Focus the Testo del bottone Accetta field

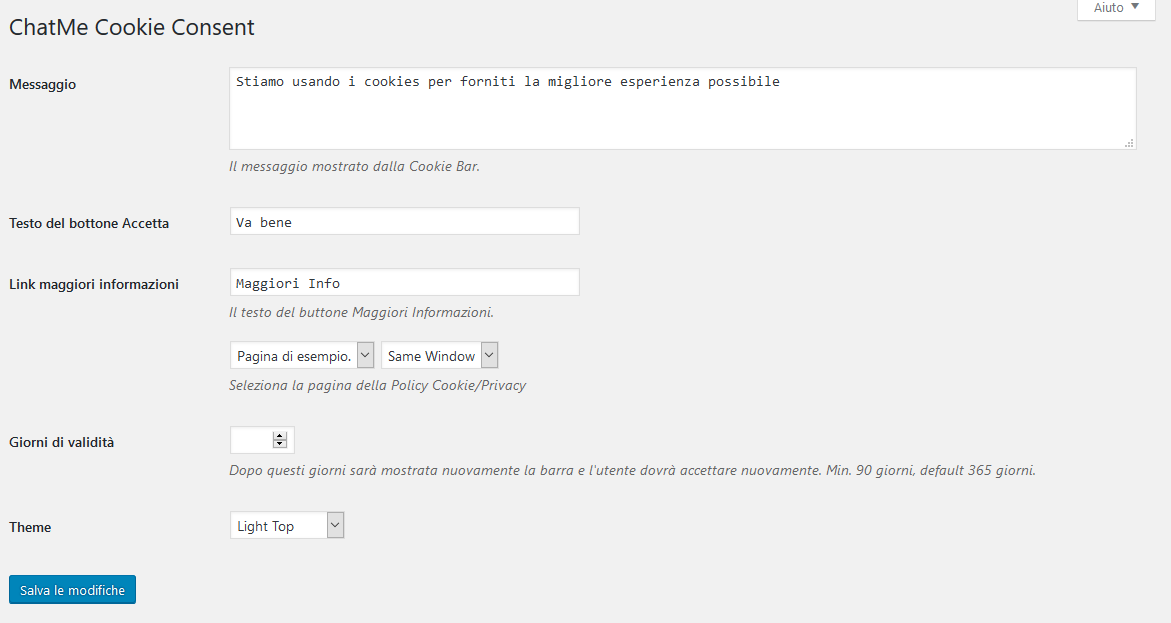[405, 221]
